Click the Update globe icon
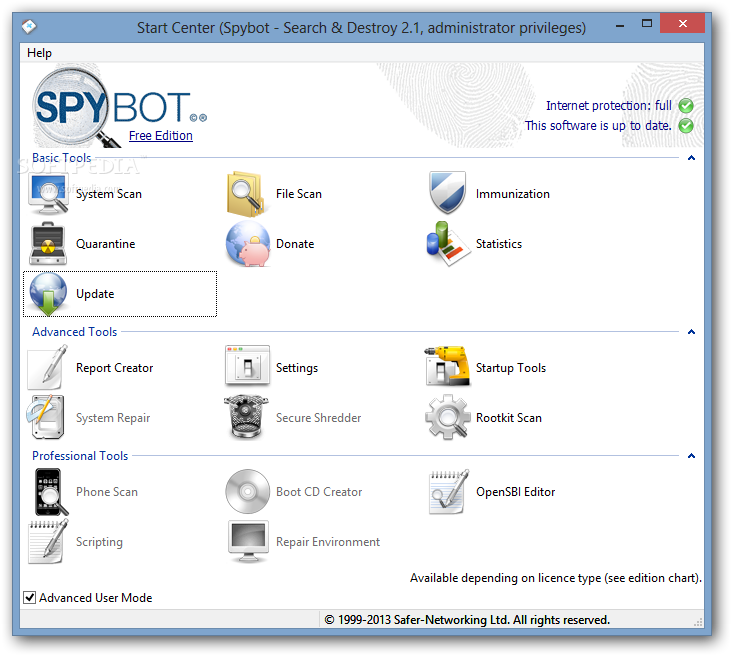The image size is (732, 656). click(48, 294)
